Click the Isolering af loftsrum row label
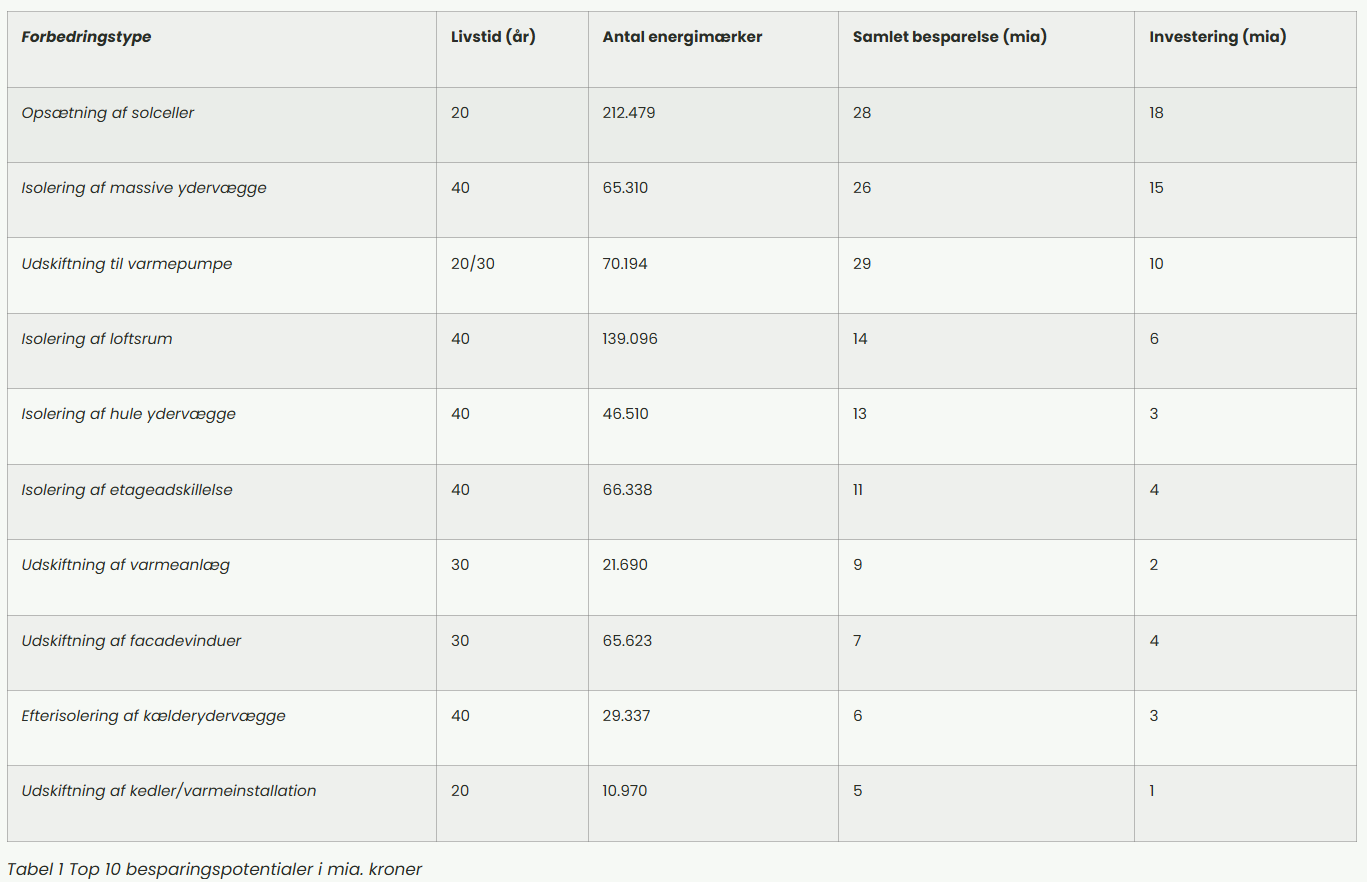 point(97,339)
